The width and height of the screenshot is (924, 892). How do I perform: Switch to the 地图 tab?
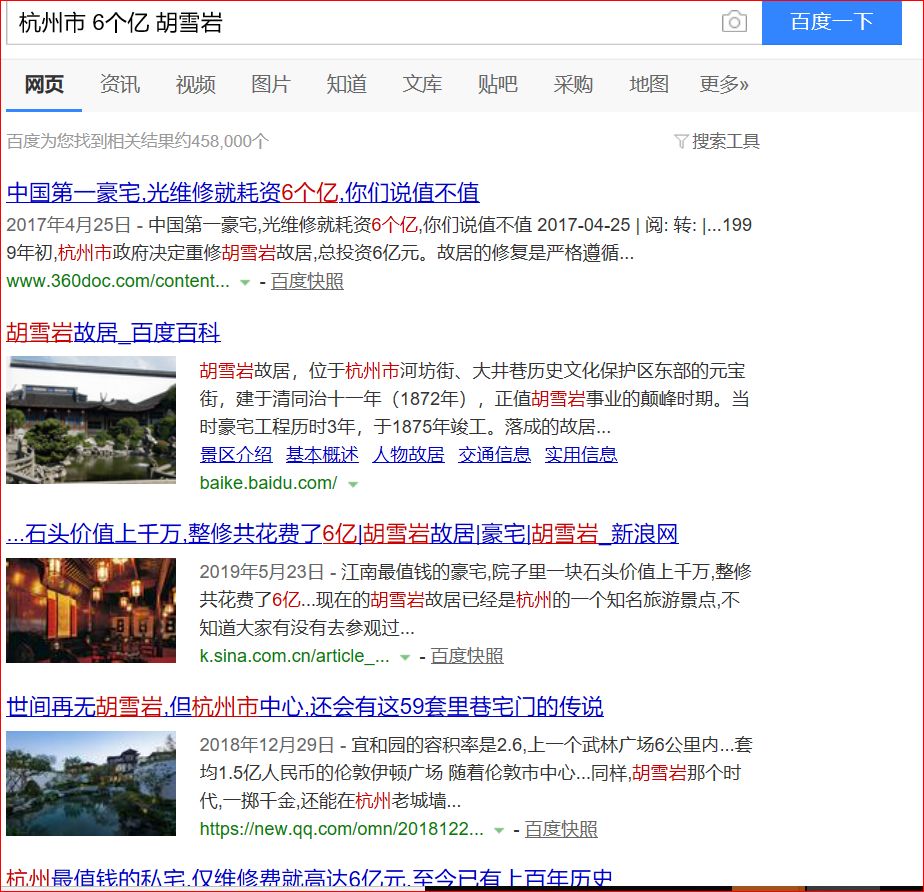coord(648,84)
